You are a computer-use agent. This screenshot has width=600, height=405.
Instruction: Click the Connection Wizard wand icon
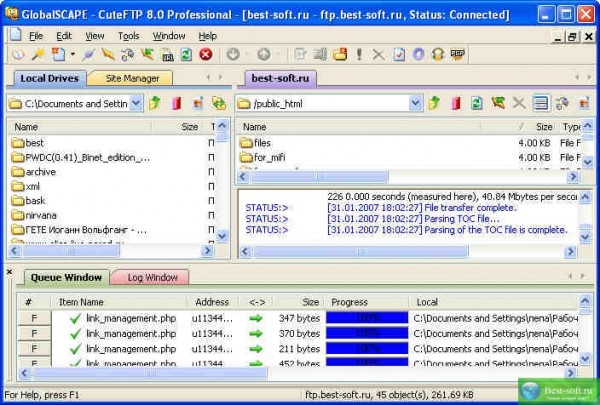[38, 54]
